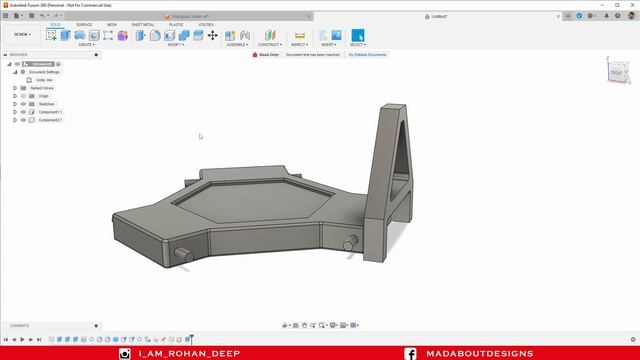
Task: Open the job status clock icon
Action: click(x=590, y=16)
